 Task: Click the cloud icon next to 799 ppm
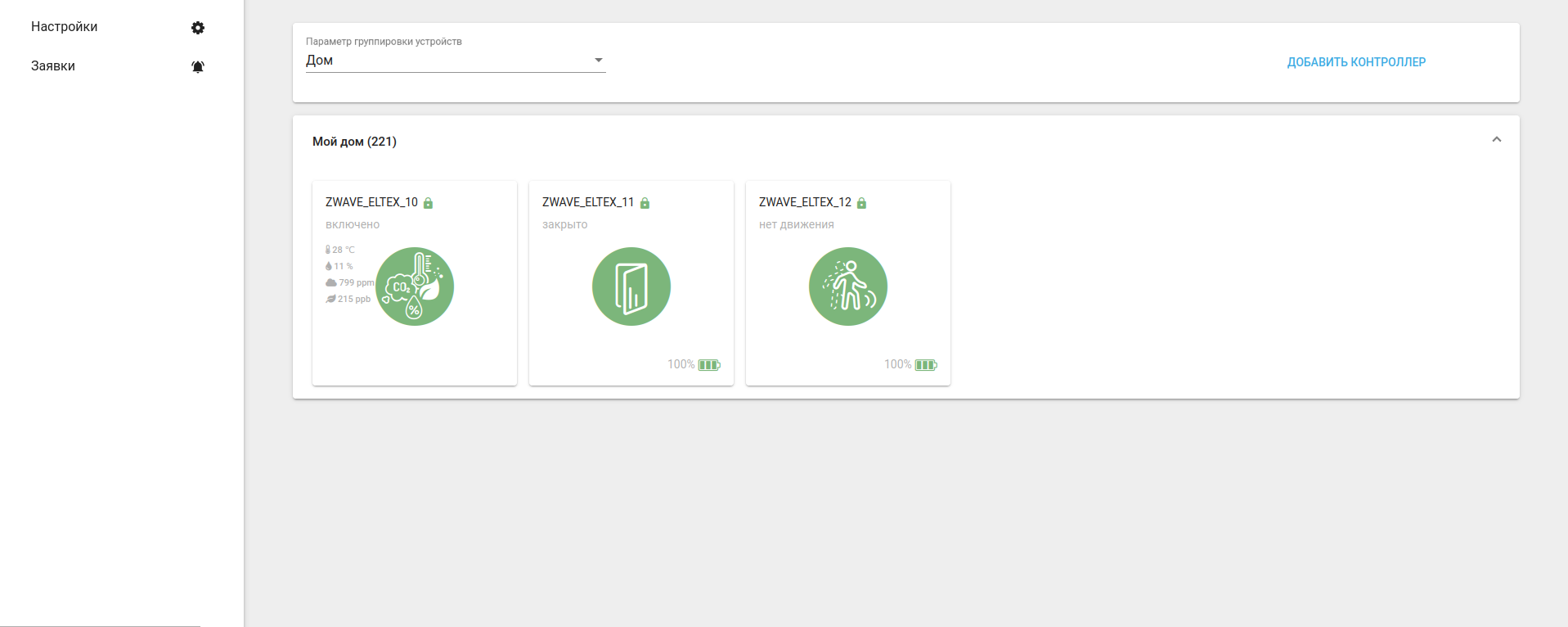[x=331, y=282]
